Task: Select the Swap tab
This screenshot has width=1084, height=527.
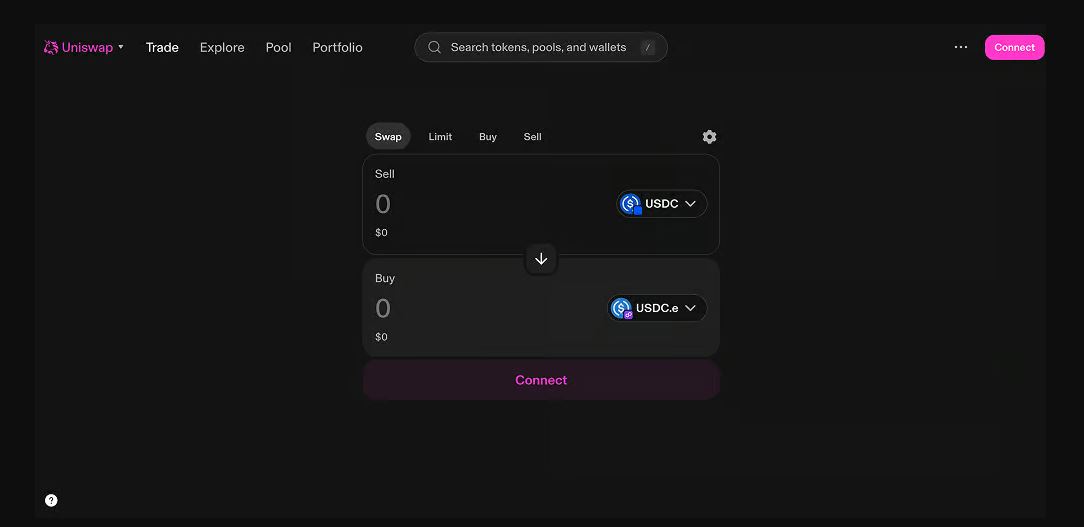Action: (388, 136)
